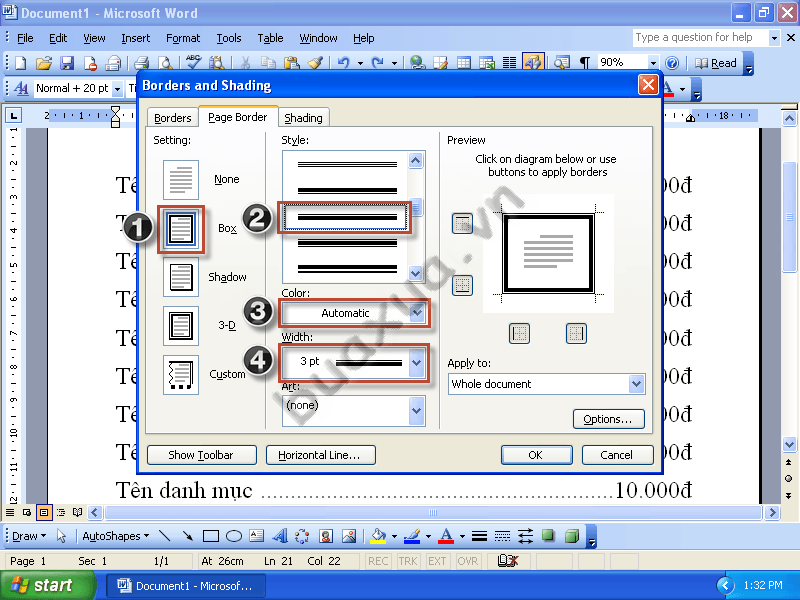Select the highlighted thick line in Style list
This screenshot has height=600, width=800.
click(346, 218)
